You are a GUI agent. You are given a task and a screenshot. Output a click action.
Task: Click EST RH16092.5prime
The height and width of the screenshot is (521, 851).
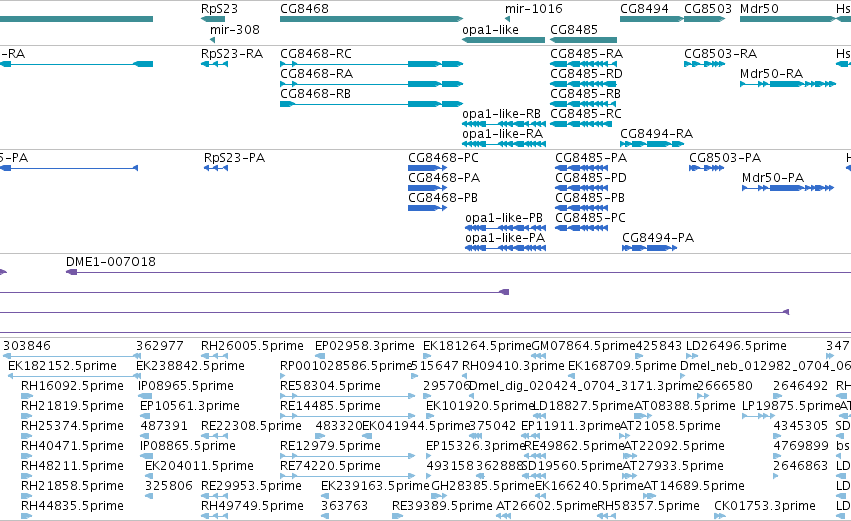click(72, 386)
